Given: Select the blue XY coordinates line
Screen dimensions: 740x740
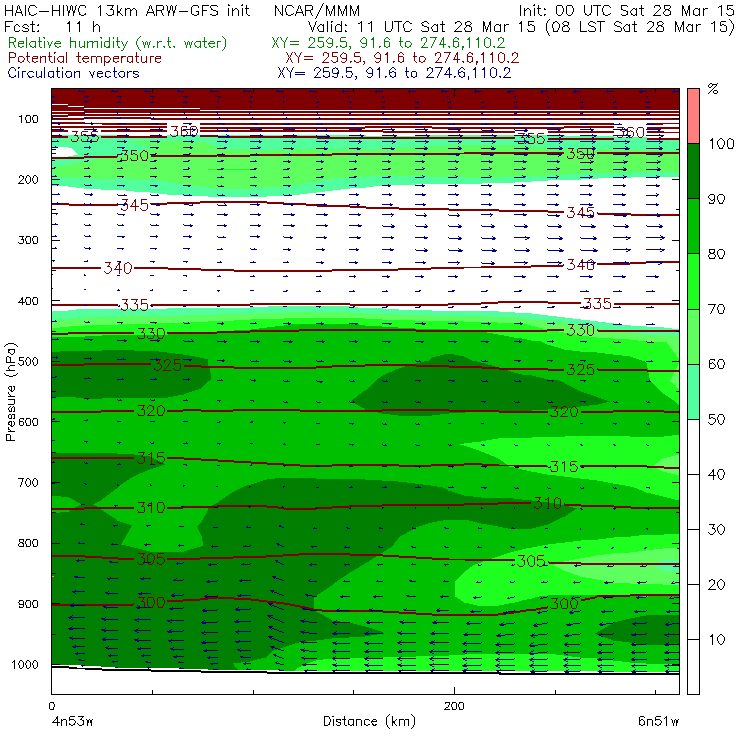Looking at the screenshot, I should coord(394,73).
